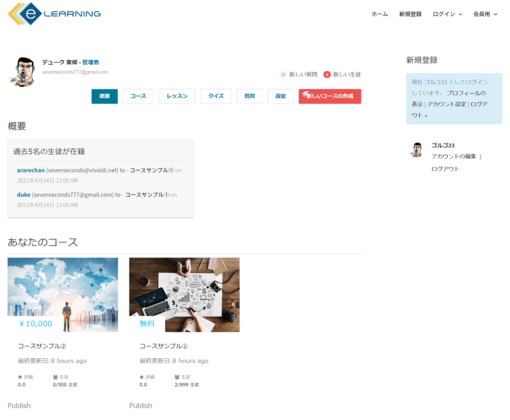Click the rating star icon of コースサンプル①

[142, 377]
